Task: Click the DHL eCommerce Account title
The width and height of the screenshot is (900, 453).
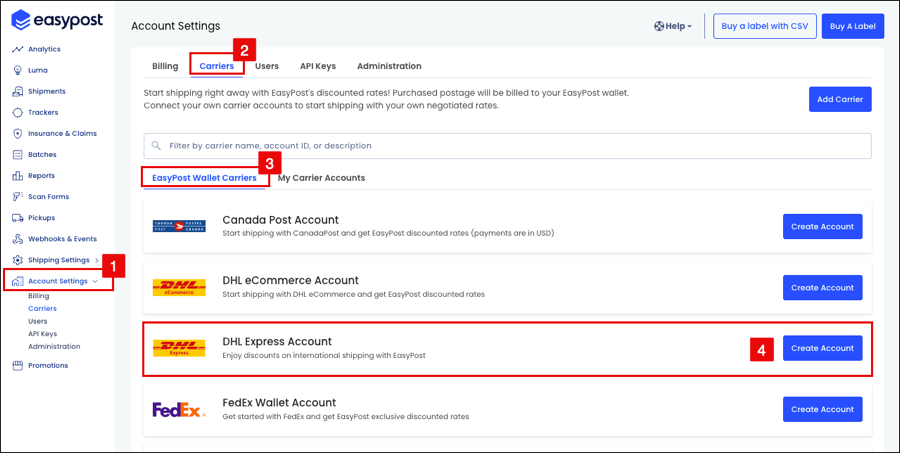Action: pos(290,281)
